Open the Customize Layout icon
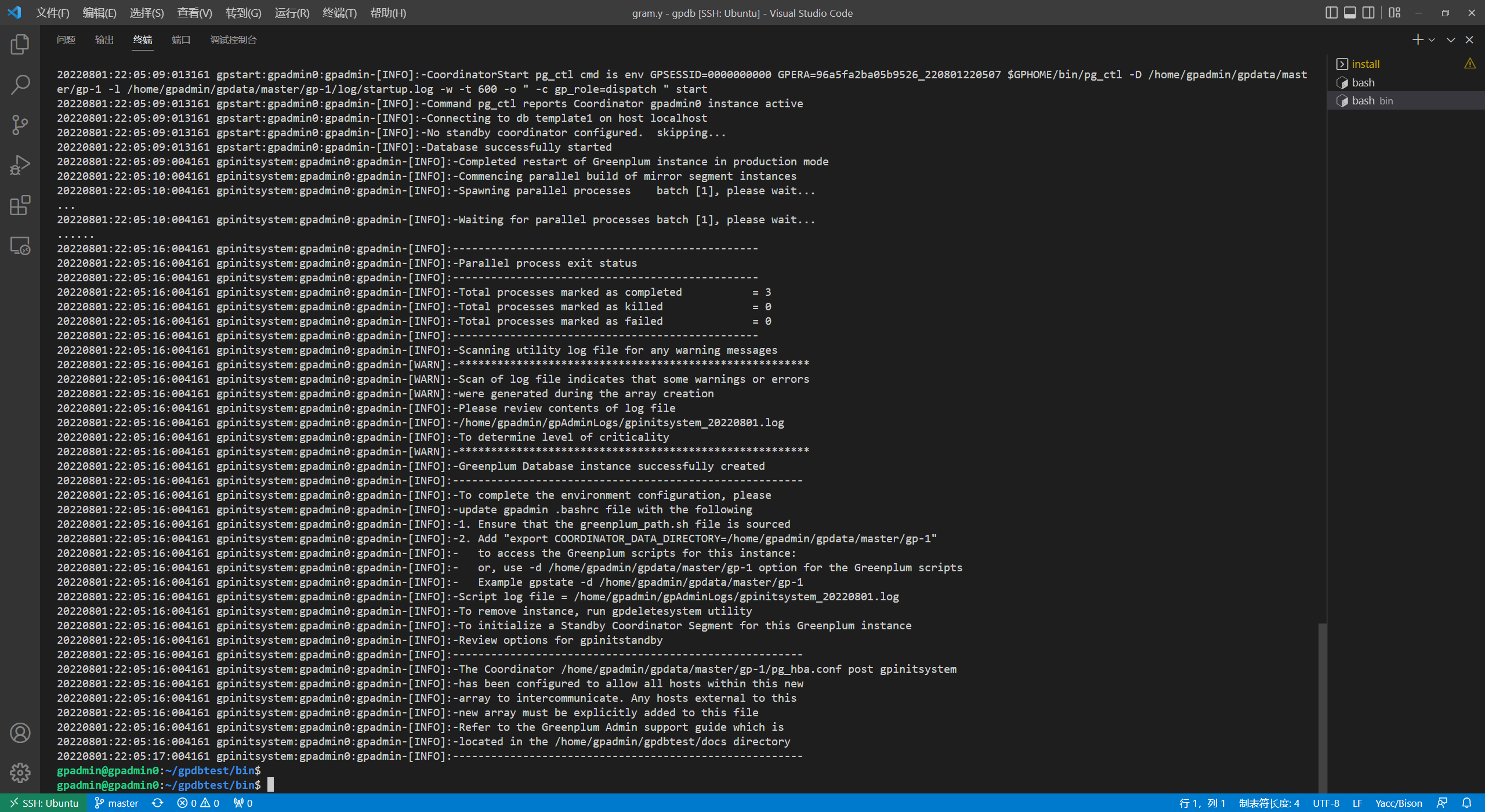Screen dimensions: 1485x812 coord(1395,13)
